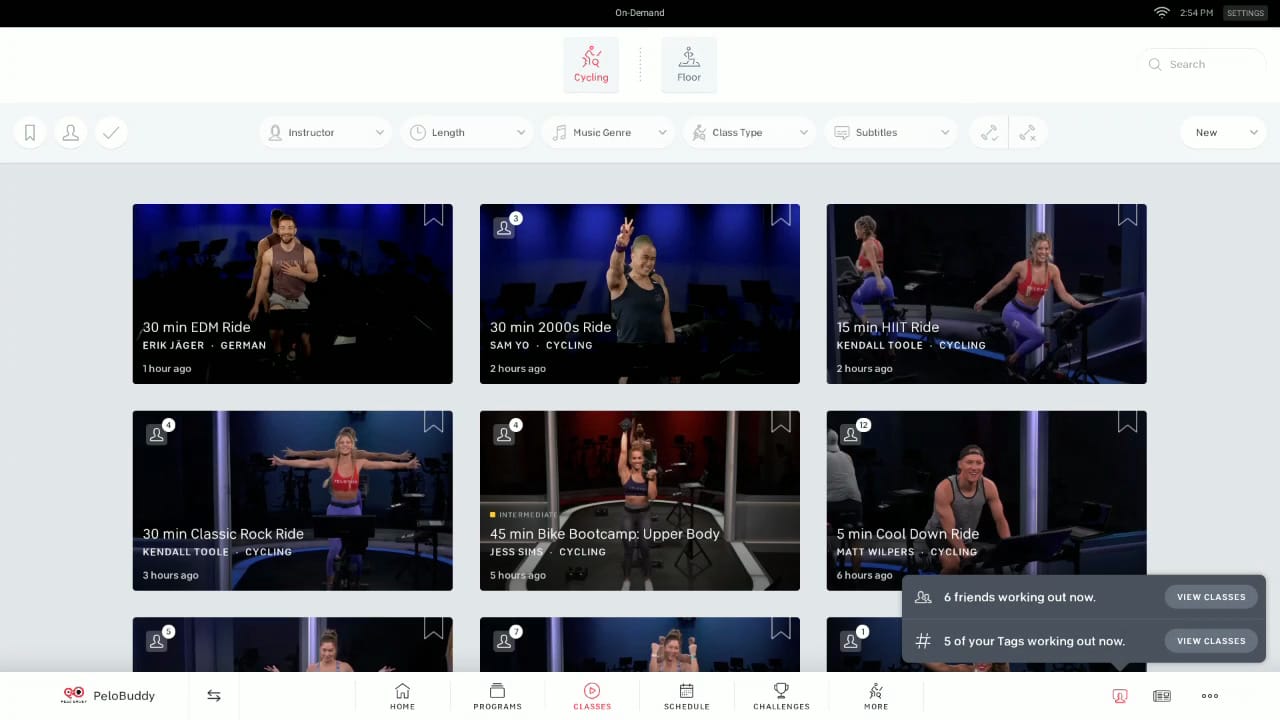Select the Floor category icon
The height and width of the screenshot is (720, 1280).
tap(689, 64)
